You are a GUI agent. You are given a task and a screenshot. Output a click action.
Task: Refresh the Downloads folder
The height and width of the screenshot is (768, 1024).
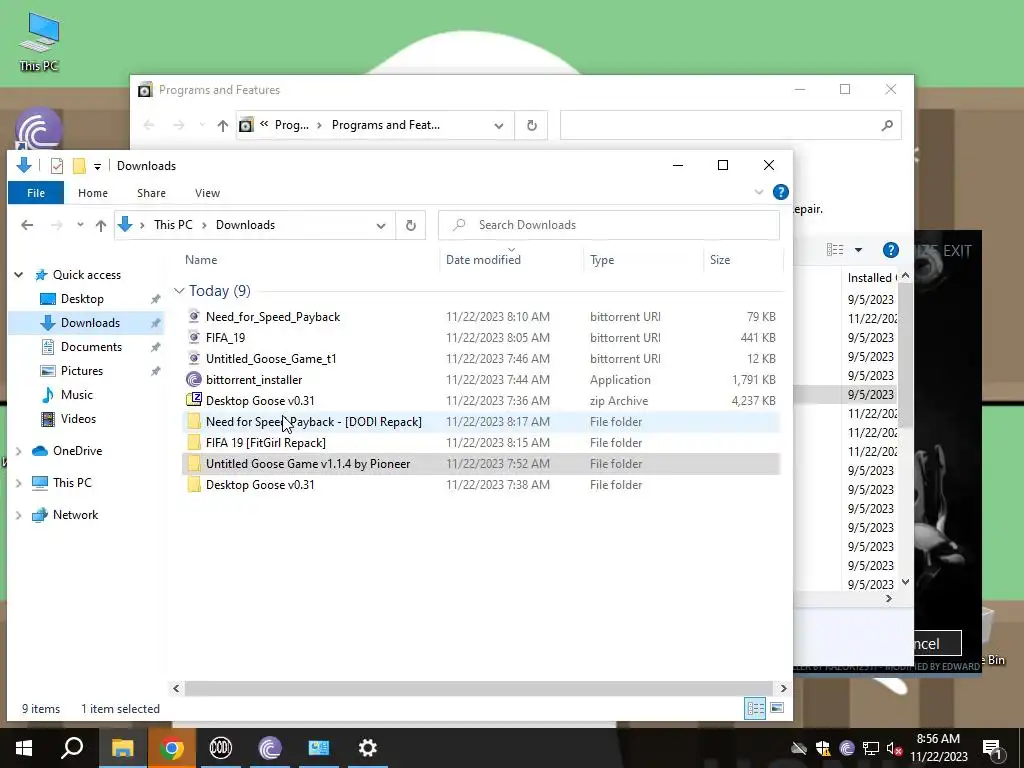coord(410,225)
